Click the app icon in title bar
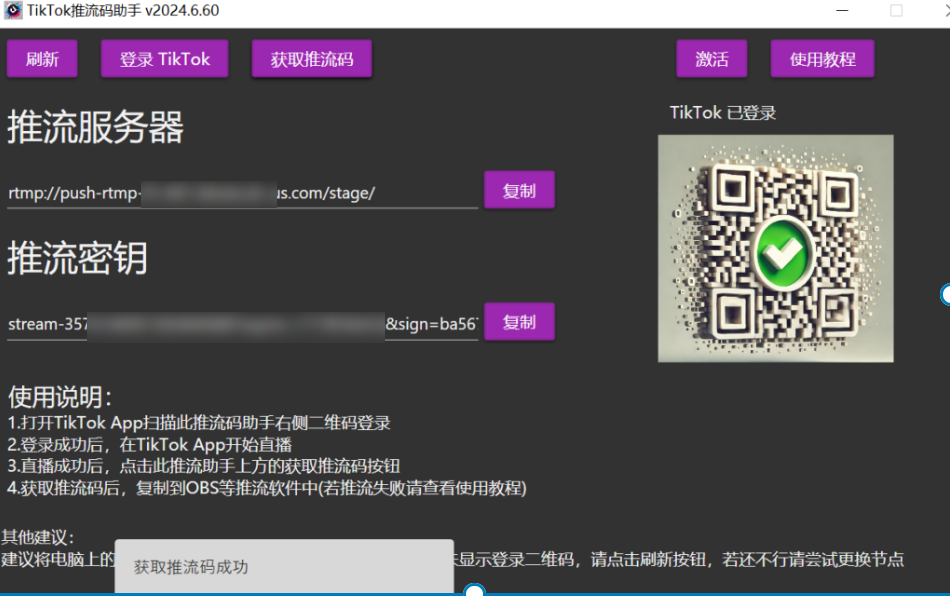950x596 pixels. pyautogui.click(x=13, y=10)
